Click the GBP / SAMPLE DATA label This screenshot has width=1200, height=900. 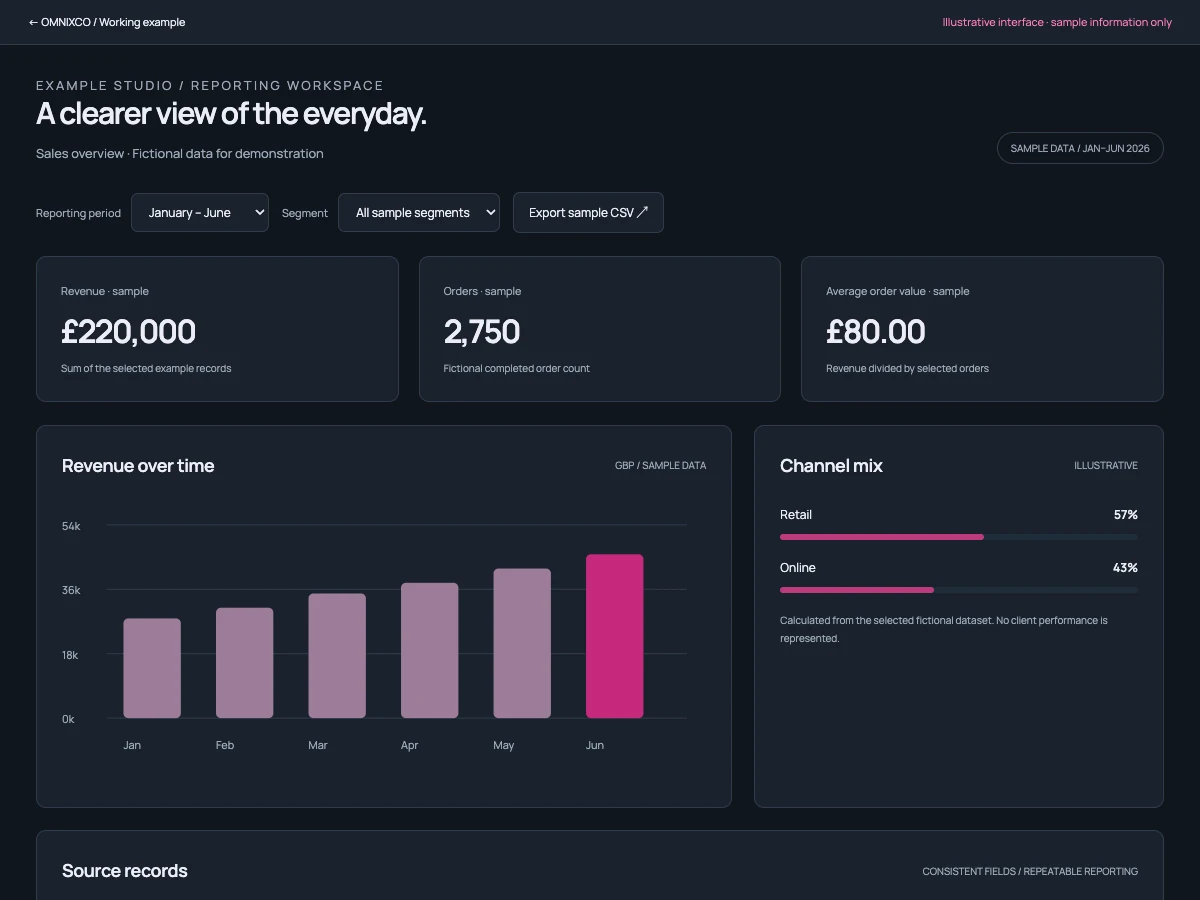[x=661, y=466]
